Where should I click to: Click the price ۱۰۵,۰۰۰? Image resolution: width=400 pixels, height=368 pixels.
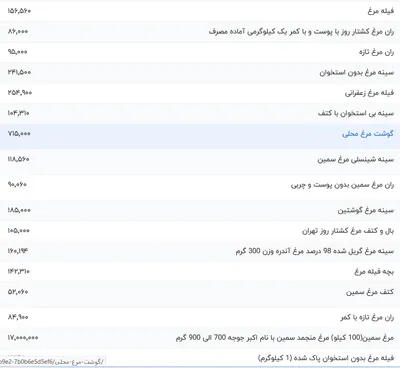click(x=18, y=230)
